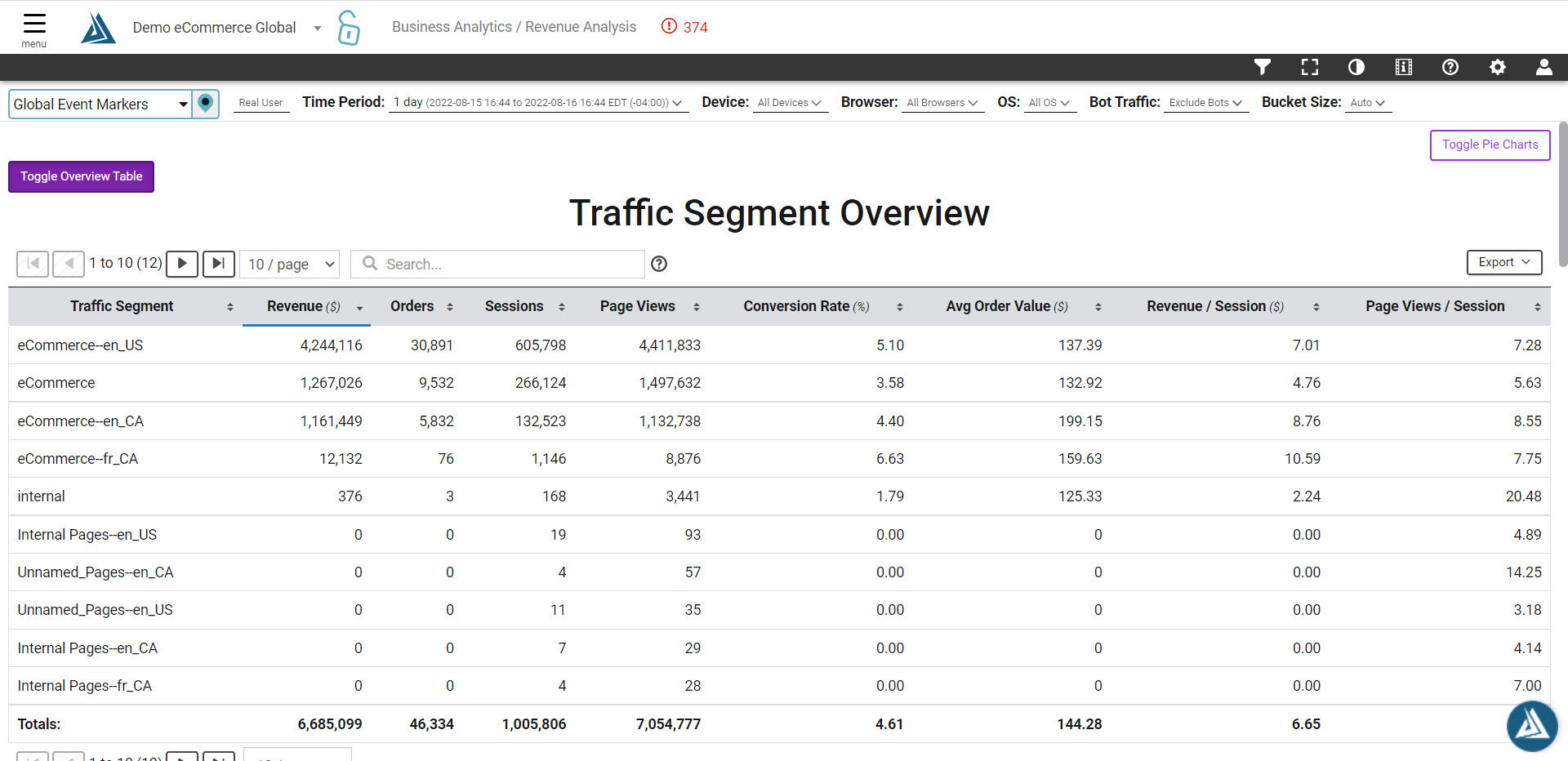Screen dimensions: 1568x761
Task: Open the floating Blue Triangle chat button
Action: (1532, 726)
